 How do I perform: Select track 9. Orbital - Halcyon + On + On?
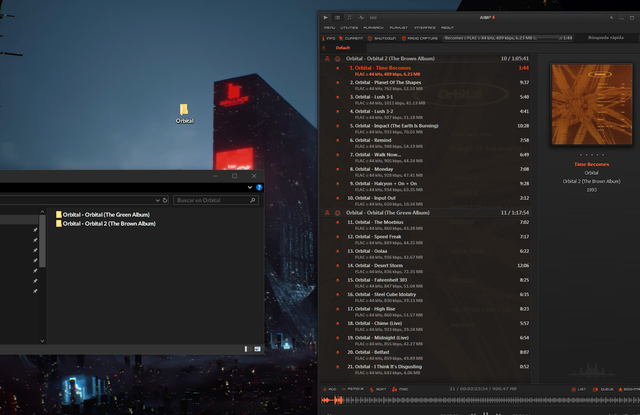point(427,186)
